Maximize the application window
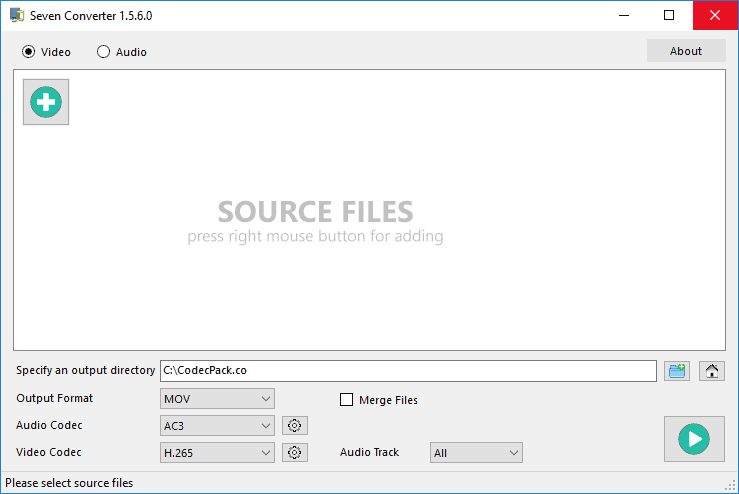Image resolution: width=739 pixels, height=494 pixels. pos(669,16)
